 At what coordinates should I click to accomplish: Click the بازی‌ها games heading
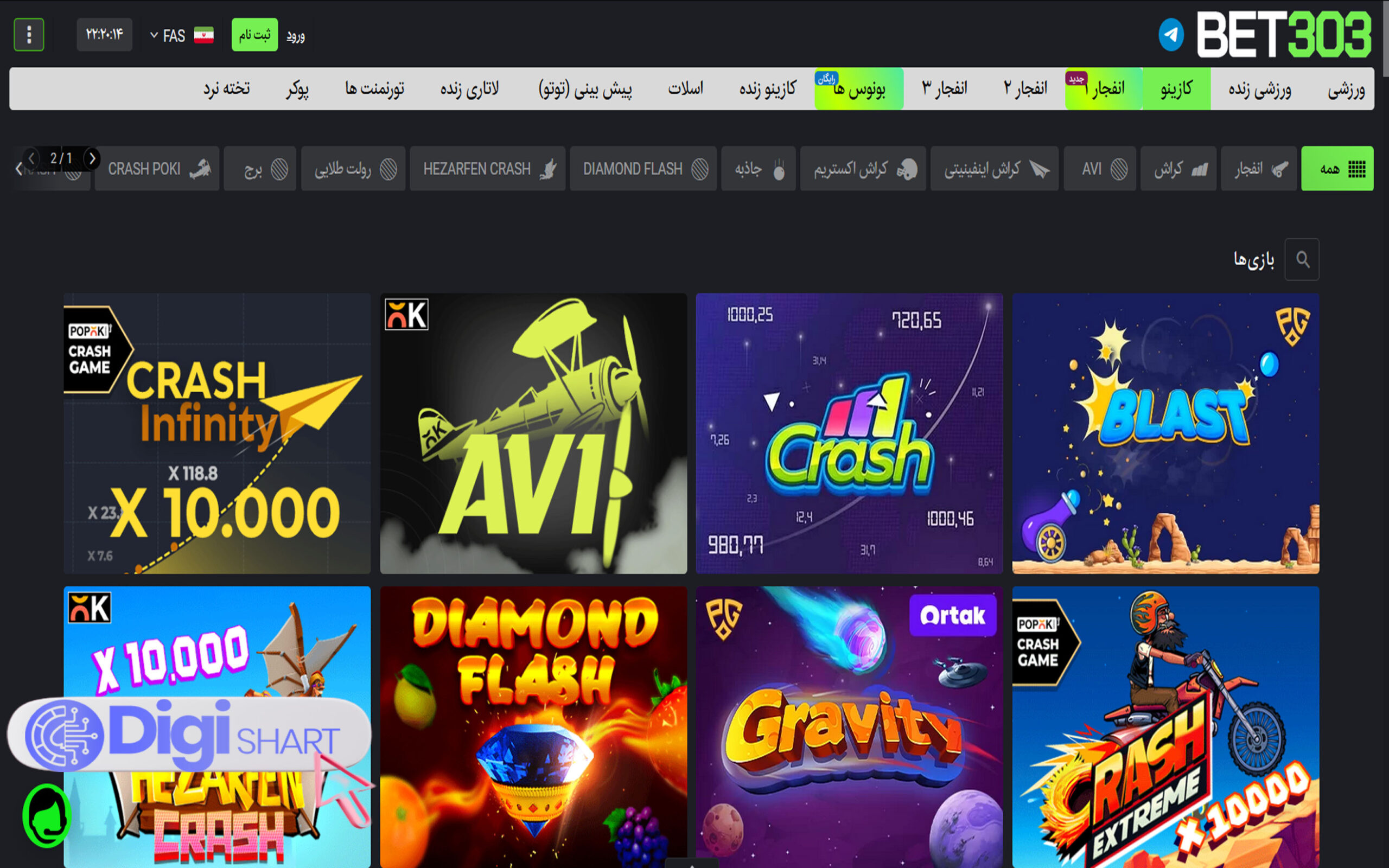point(1254,260)
